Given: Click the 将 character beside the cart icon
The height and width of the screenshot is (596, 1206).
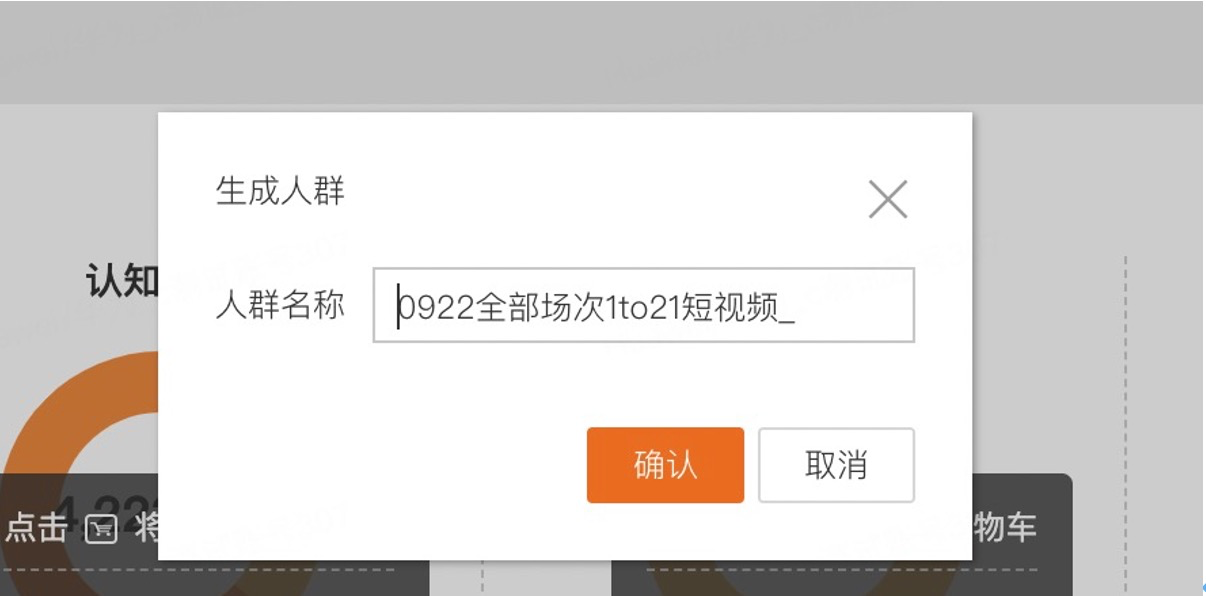Looking at the screenshot, I should 146,528.
